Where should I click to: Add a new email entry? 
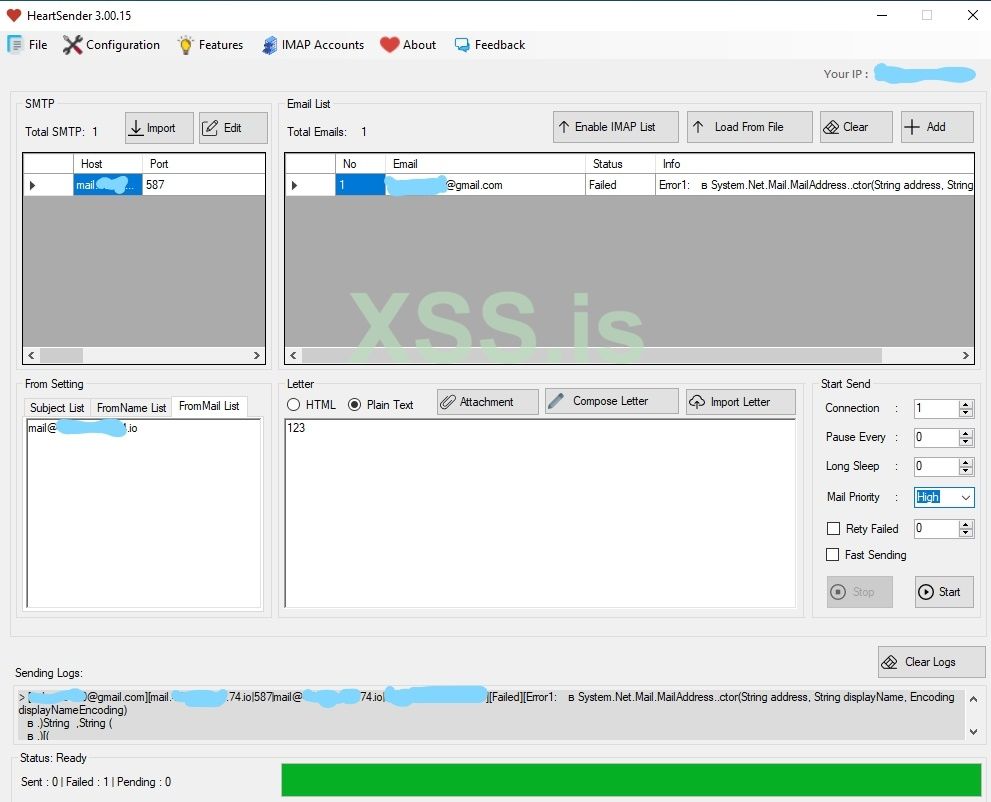pos(937,127)
